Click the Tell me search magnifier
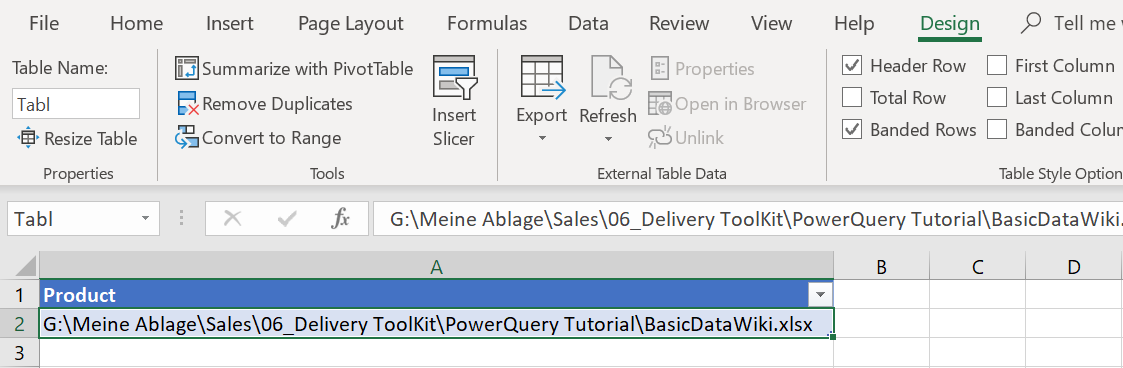 (x=1030, y=23)
